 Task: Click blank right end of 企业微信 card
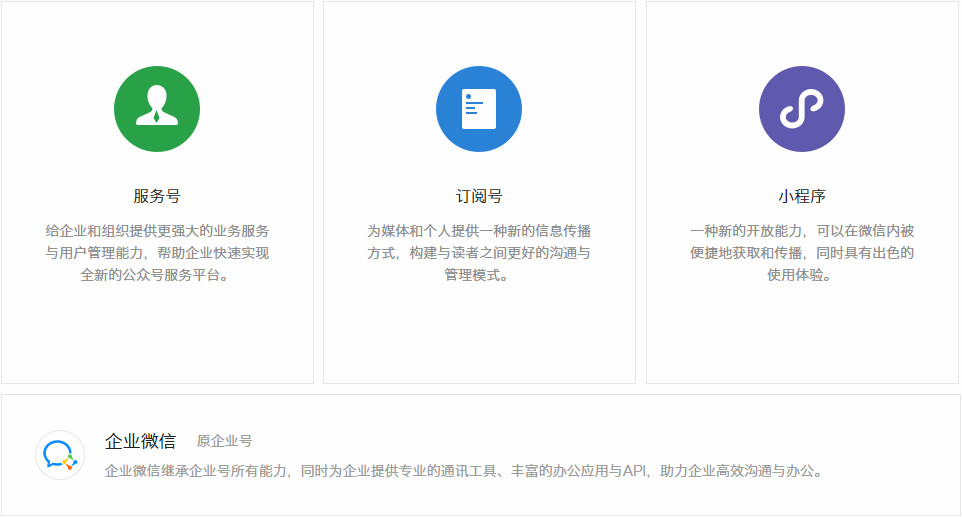click(900, 455)
